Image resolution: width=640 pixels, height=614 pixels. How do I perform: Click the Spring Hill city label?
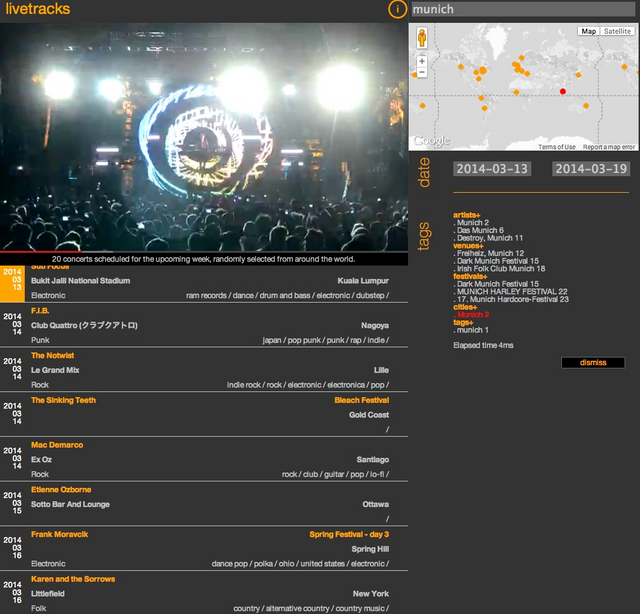coord(370,549)
